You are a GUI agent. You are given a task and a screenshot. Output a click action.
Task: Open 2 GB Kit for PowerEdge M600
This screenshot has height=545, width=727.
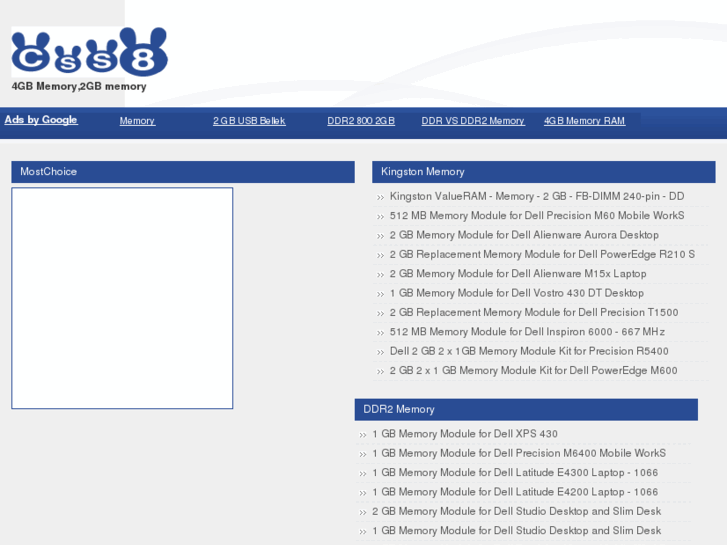click(533, 371)
